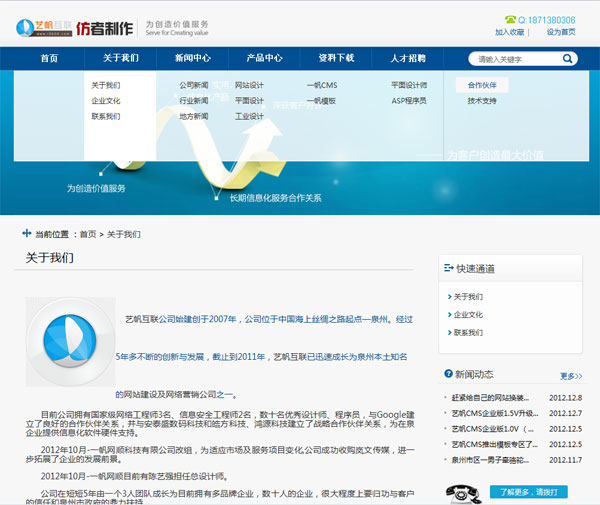
Task: Open the 关于我们 navigation menu
Action: pyautogui.click(x=120, y=59)
